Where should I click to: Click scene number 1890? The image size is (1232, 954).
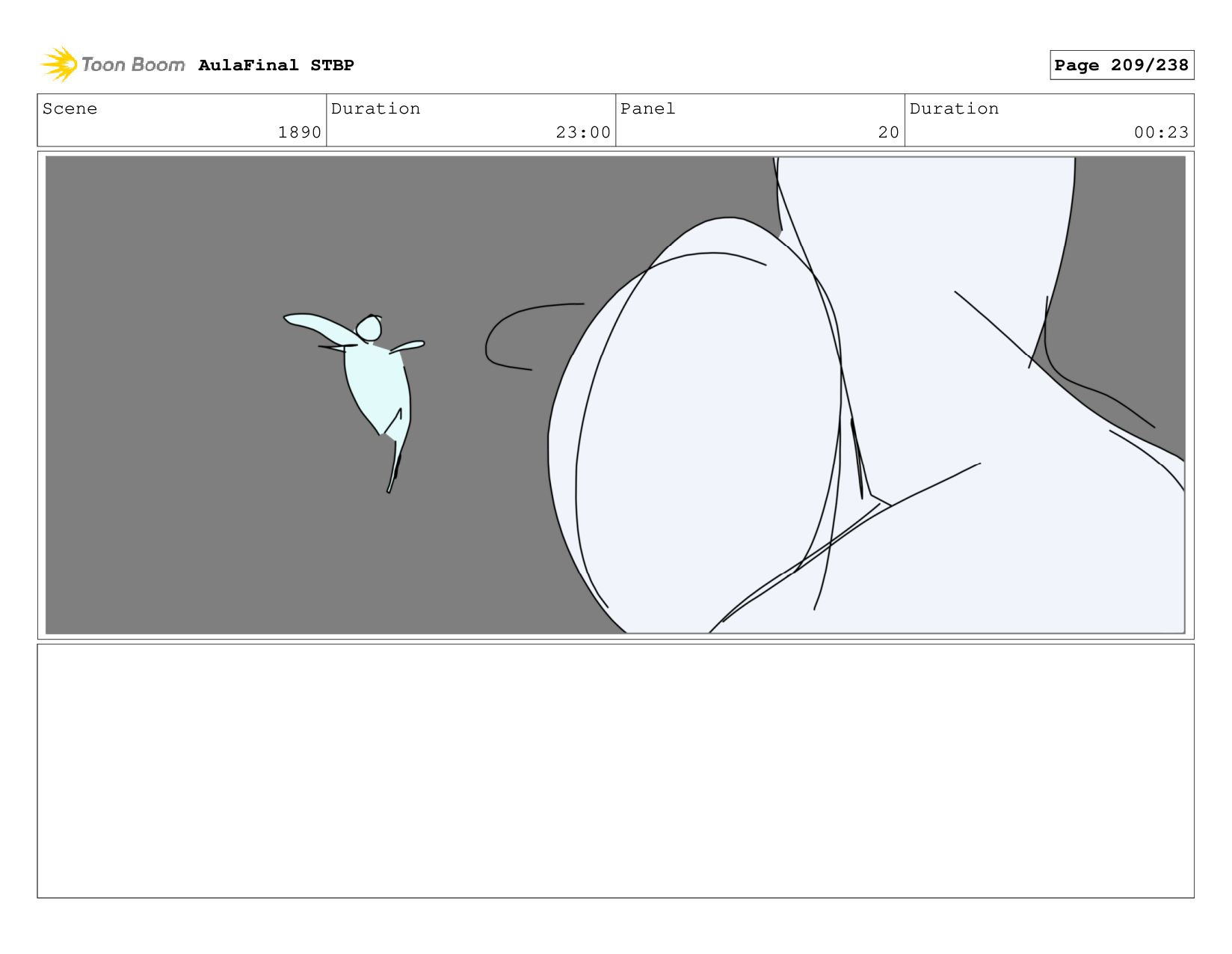[299, 132]
